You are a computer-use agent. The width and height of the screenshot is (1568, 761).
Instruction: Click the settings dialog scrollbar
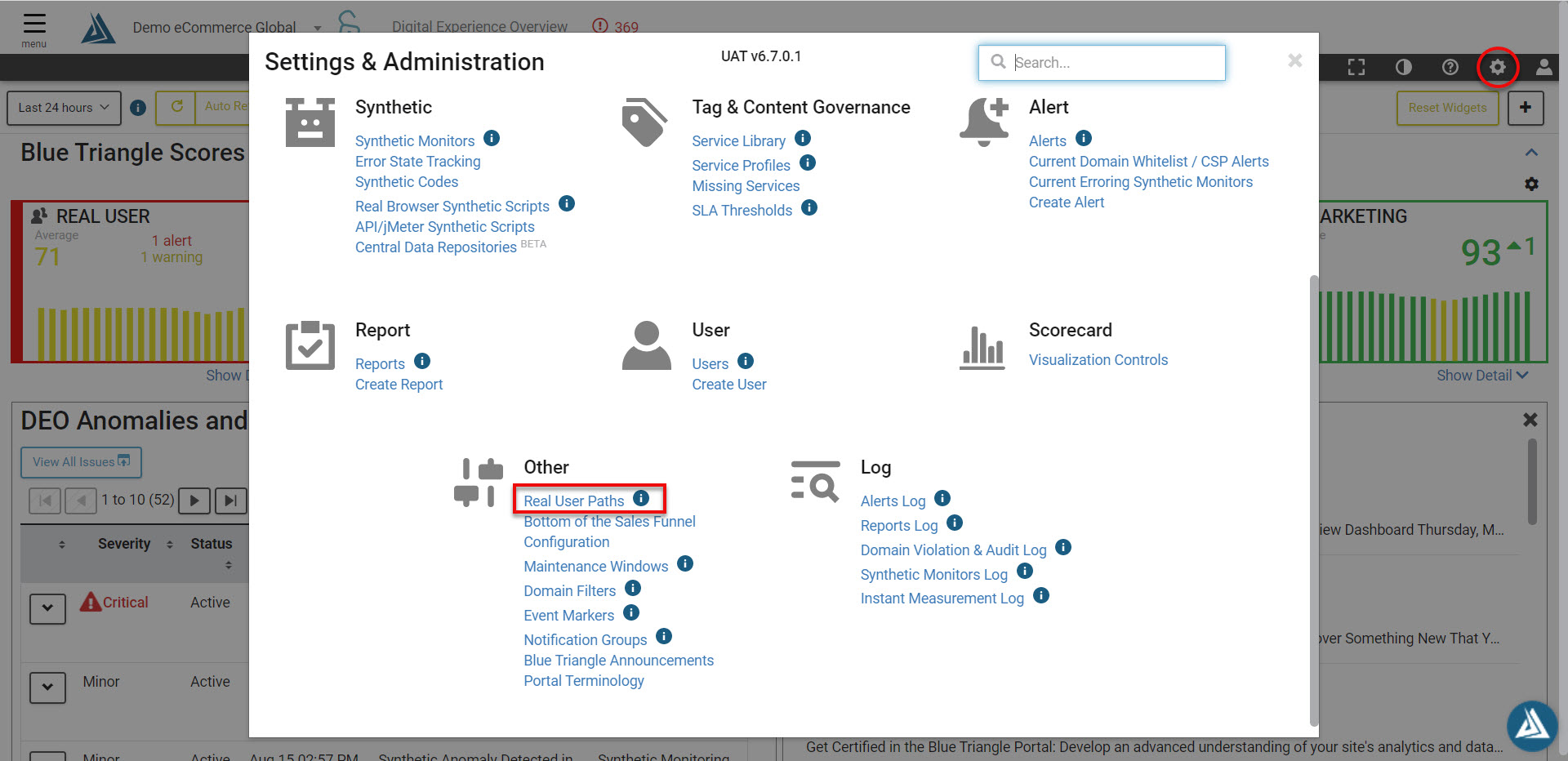pos(1314,500)
